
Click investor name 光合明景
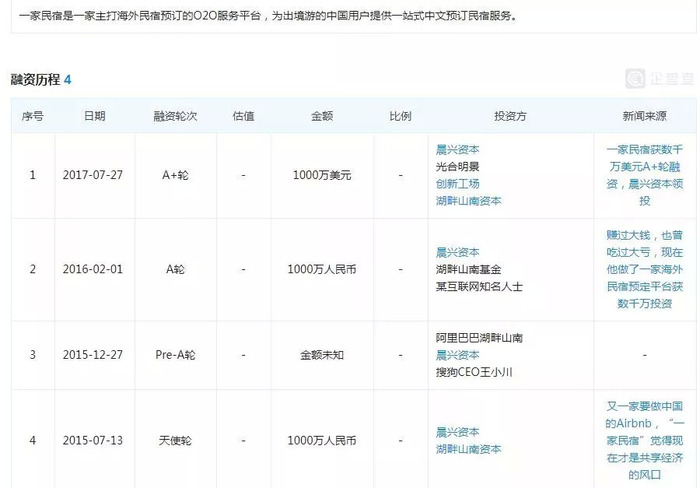coord(457,167)
